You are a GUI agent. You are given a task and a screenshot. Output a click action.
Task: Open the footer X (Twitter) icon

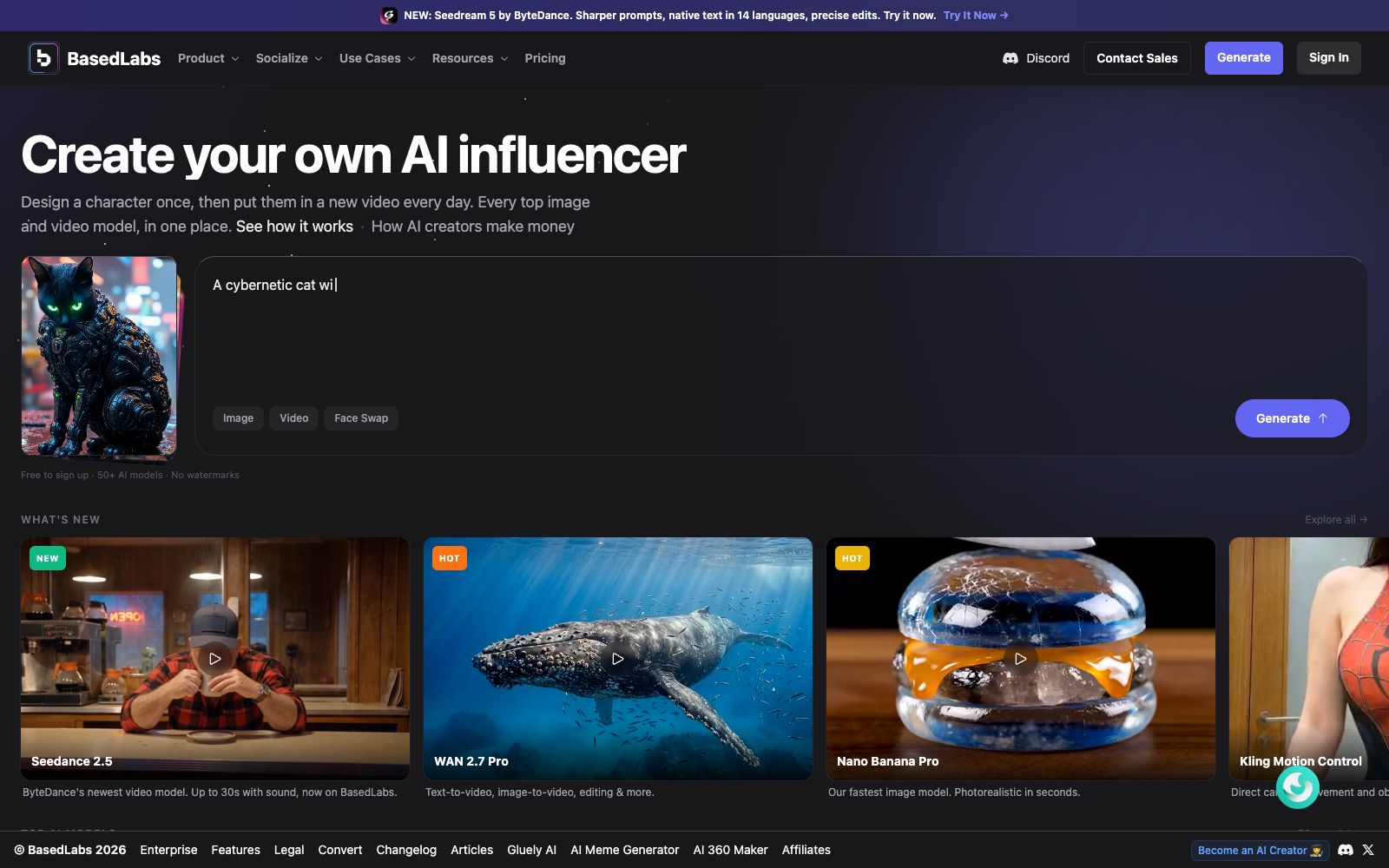click(x=1368, y=850)
